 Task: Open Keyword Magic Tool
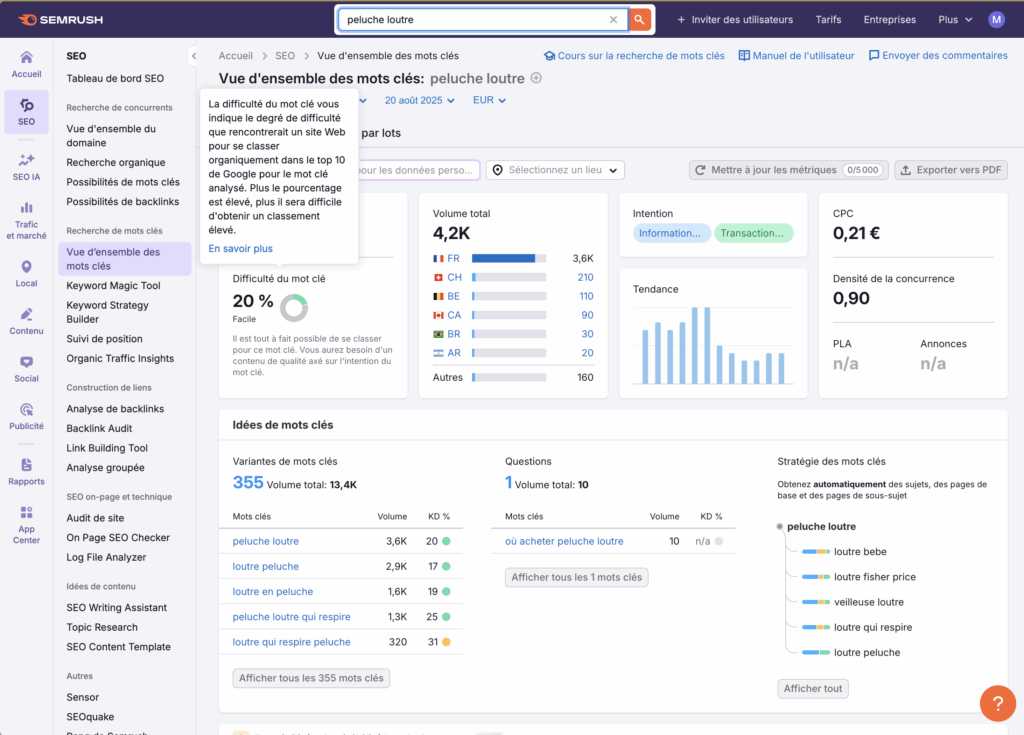point(113,286)
